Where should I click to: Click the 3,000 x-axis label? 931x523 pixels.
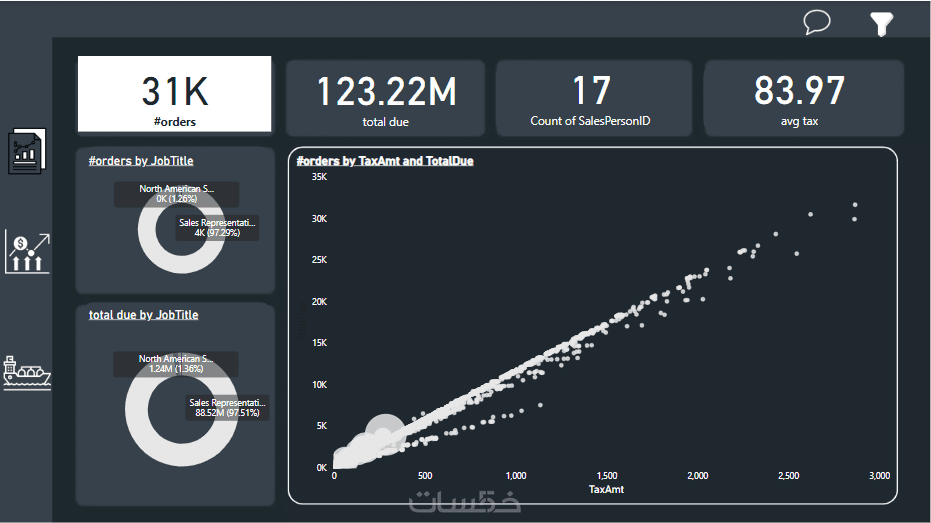pos(879,476)
